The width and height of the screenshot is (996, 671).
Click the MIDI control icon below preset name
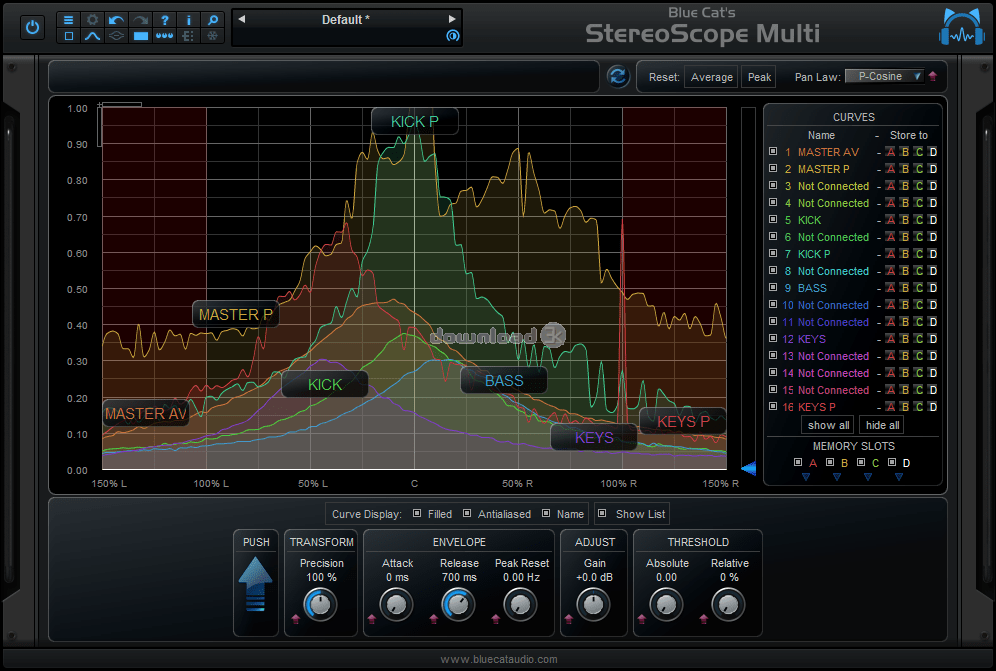click(452, 36)
